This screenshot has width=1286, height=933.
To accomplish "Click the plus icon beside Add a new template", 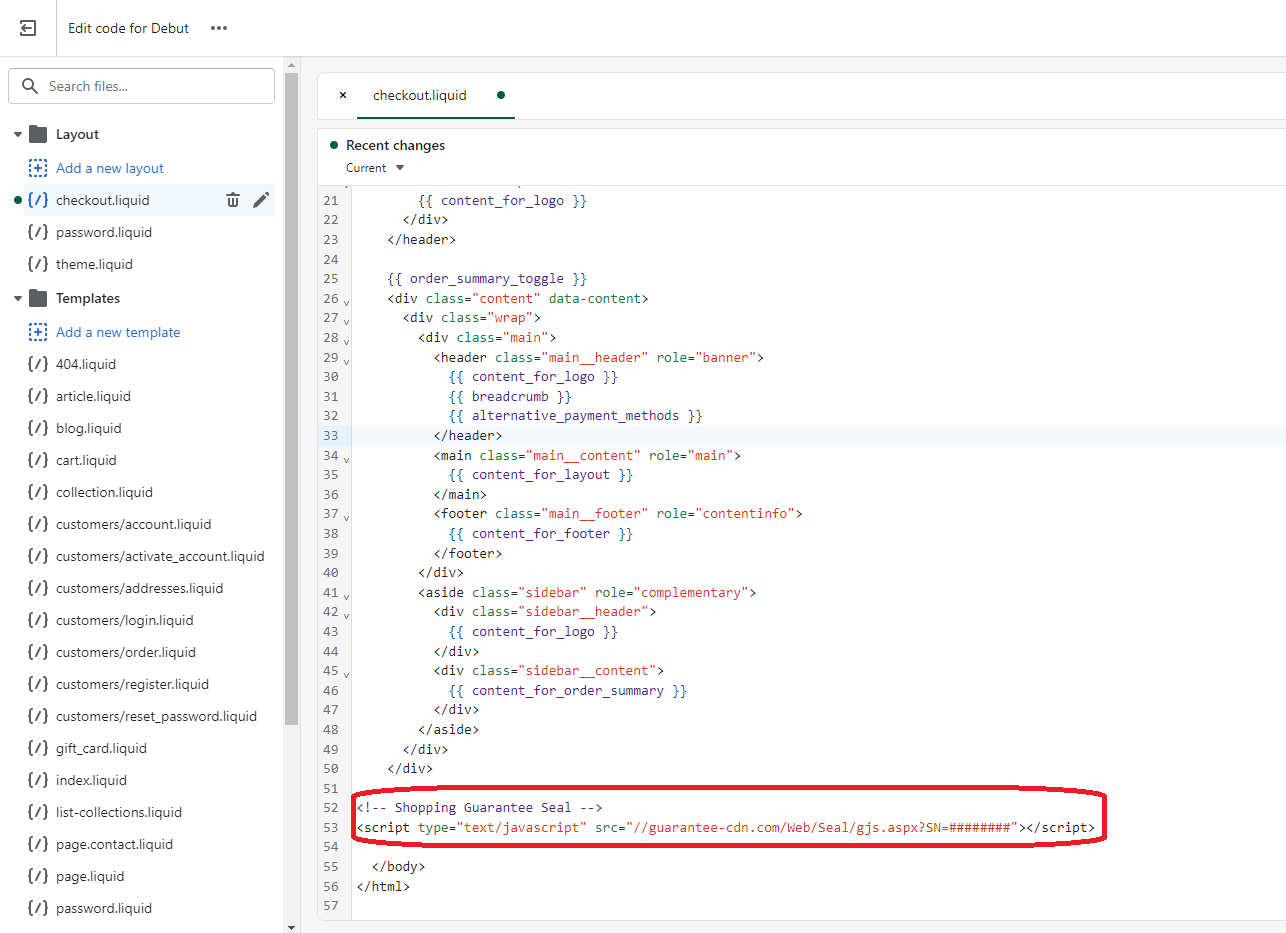I will pos(38,332).
